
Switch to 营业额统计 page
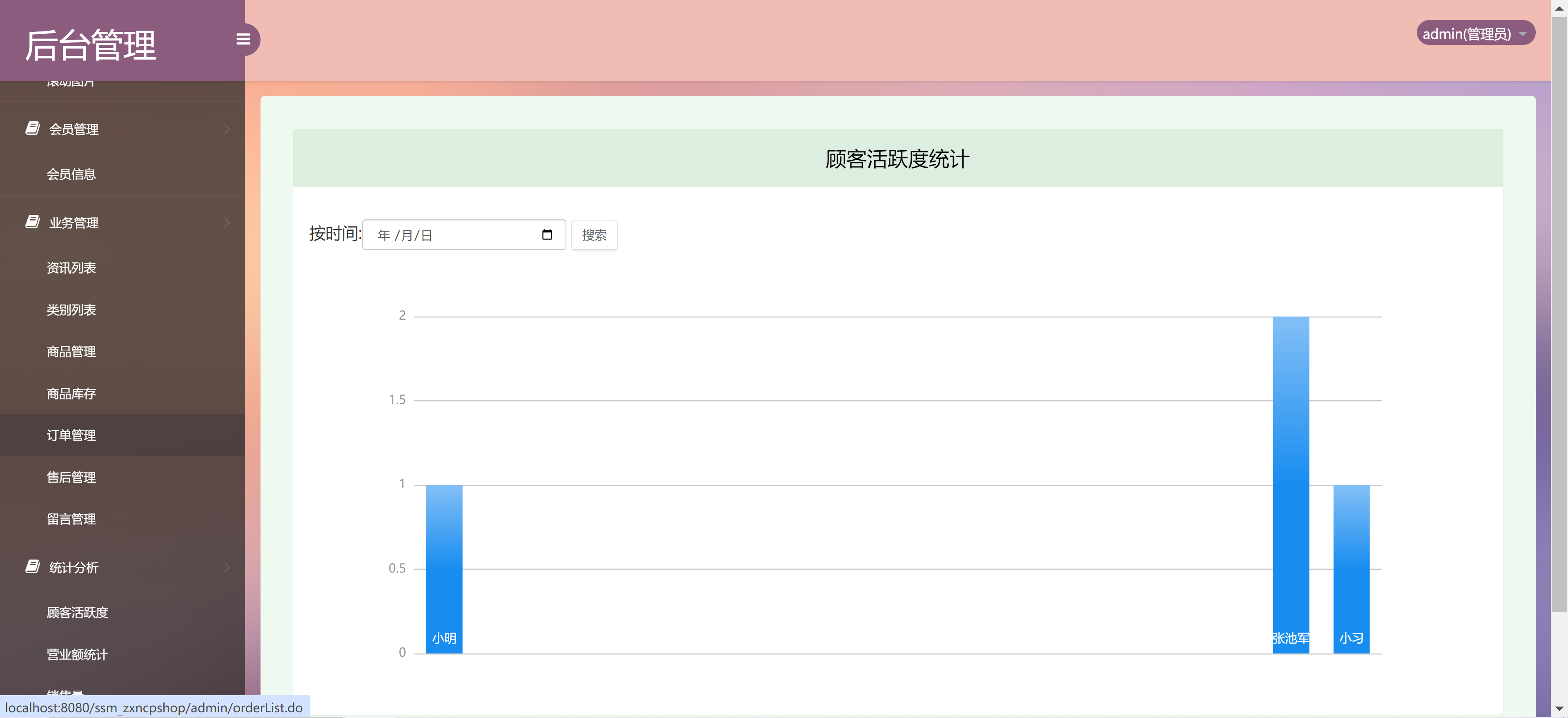click(77, 654)
